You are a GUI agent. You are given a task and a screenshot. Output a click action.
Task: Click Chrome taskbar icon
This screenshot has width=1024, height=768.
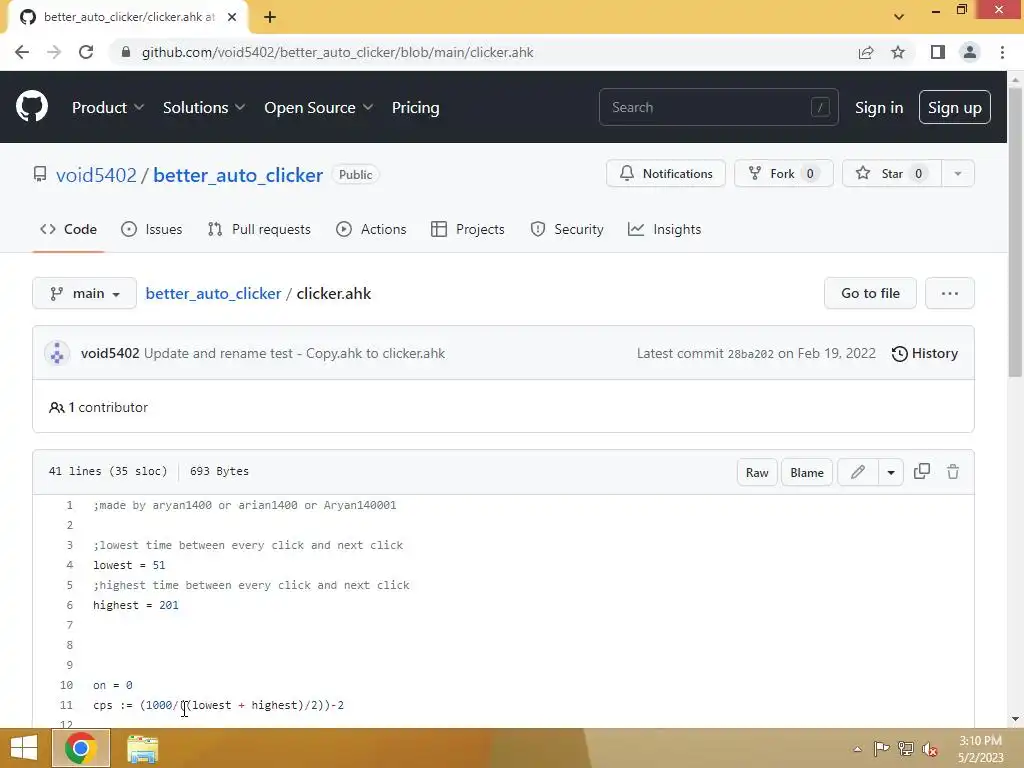click(x=81, y=748)
